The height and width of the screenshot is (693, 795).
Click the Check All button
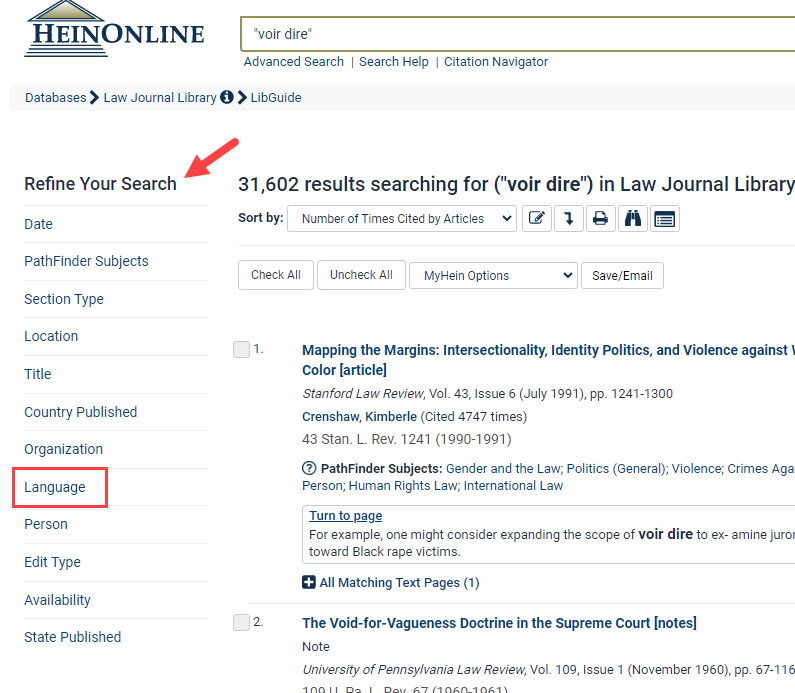coord(276,275)
